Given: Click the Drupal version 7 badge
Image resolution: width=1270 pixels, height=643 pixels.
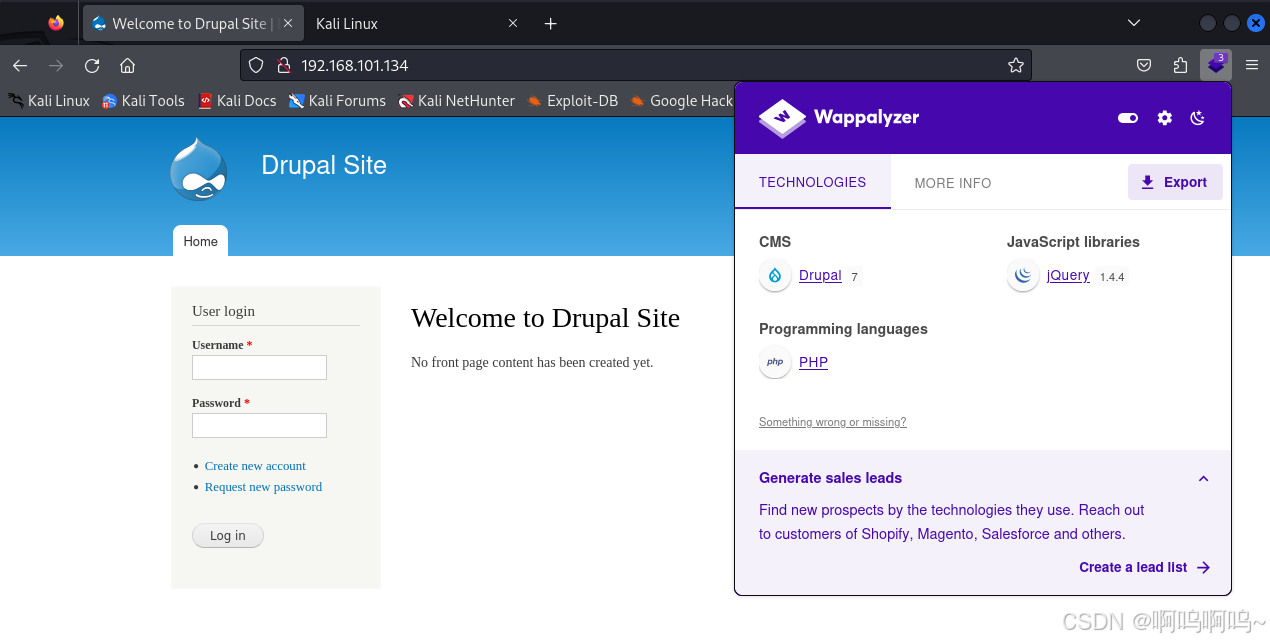Looking at the screenshot, I should (x=854, y=277).
